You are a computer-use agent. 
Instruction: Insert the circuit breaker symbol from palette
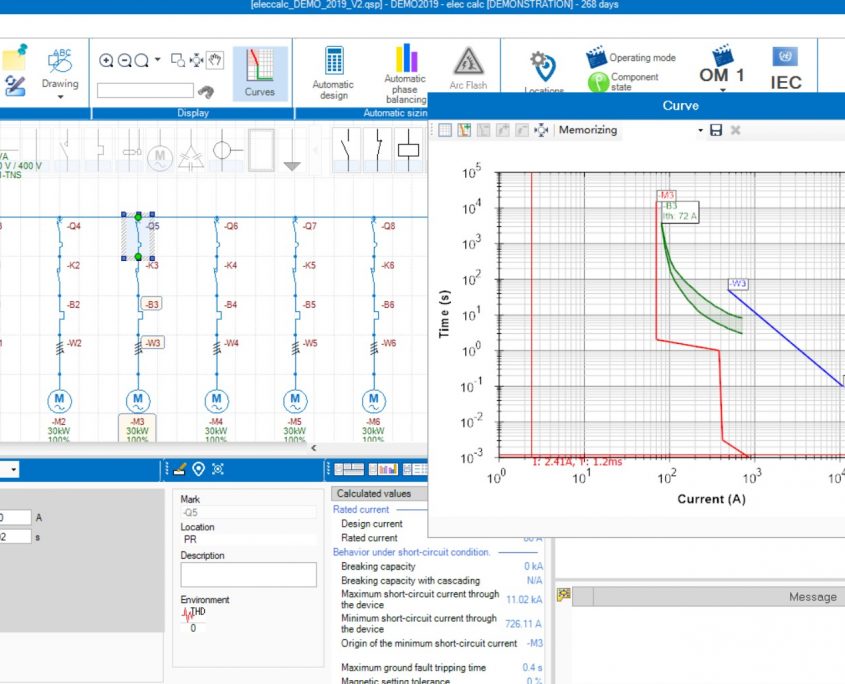[x=378, y=150]
